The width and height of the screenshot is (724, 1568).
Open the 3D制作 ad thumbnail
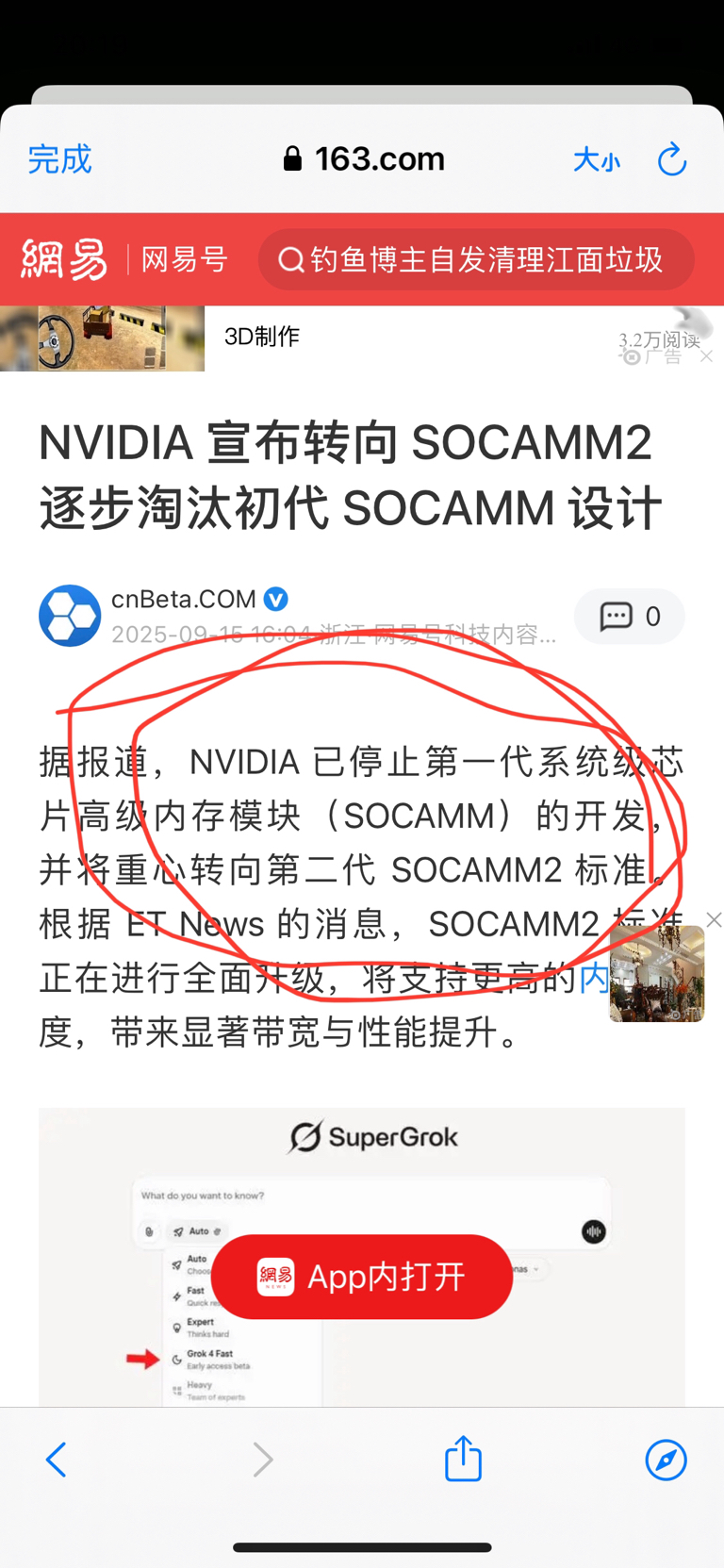pos(102,338)
